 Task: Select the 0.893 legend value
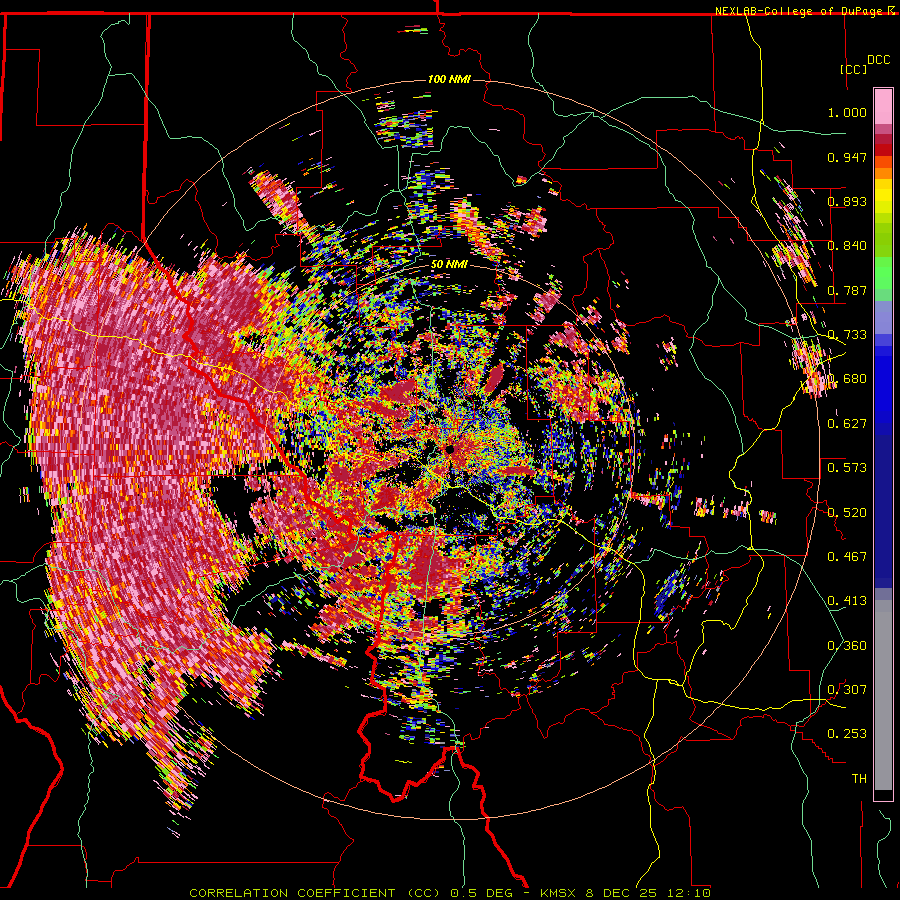[847, 201]
